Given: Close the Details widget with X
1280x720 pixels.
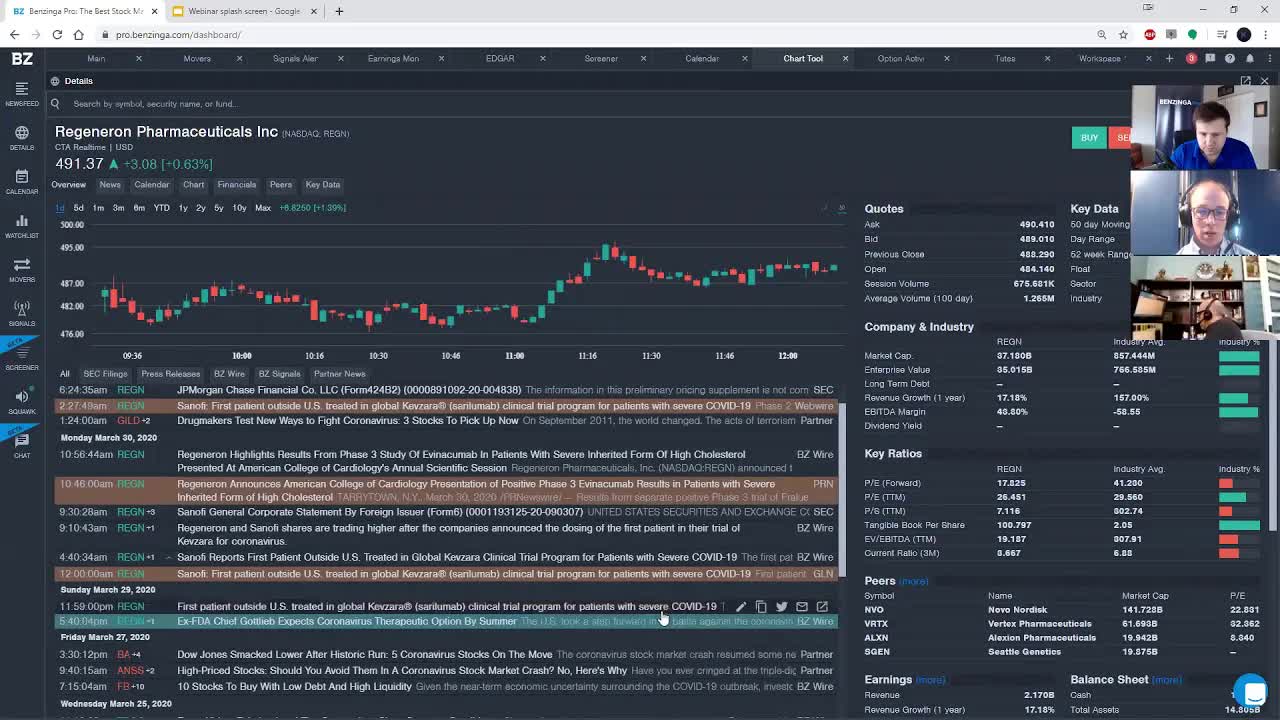Looking at the screenshot, I should [1264, 81].
